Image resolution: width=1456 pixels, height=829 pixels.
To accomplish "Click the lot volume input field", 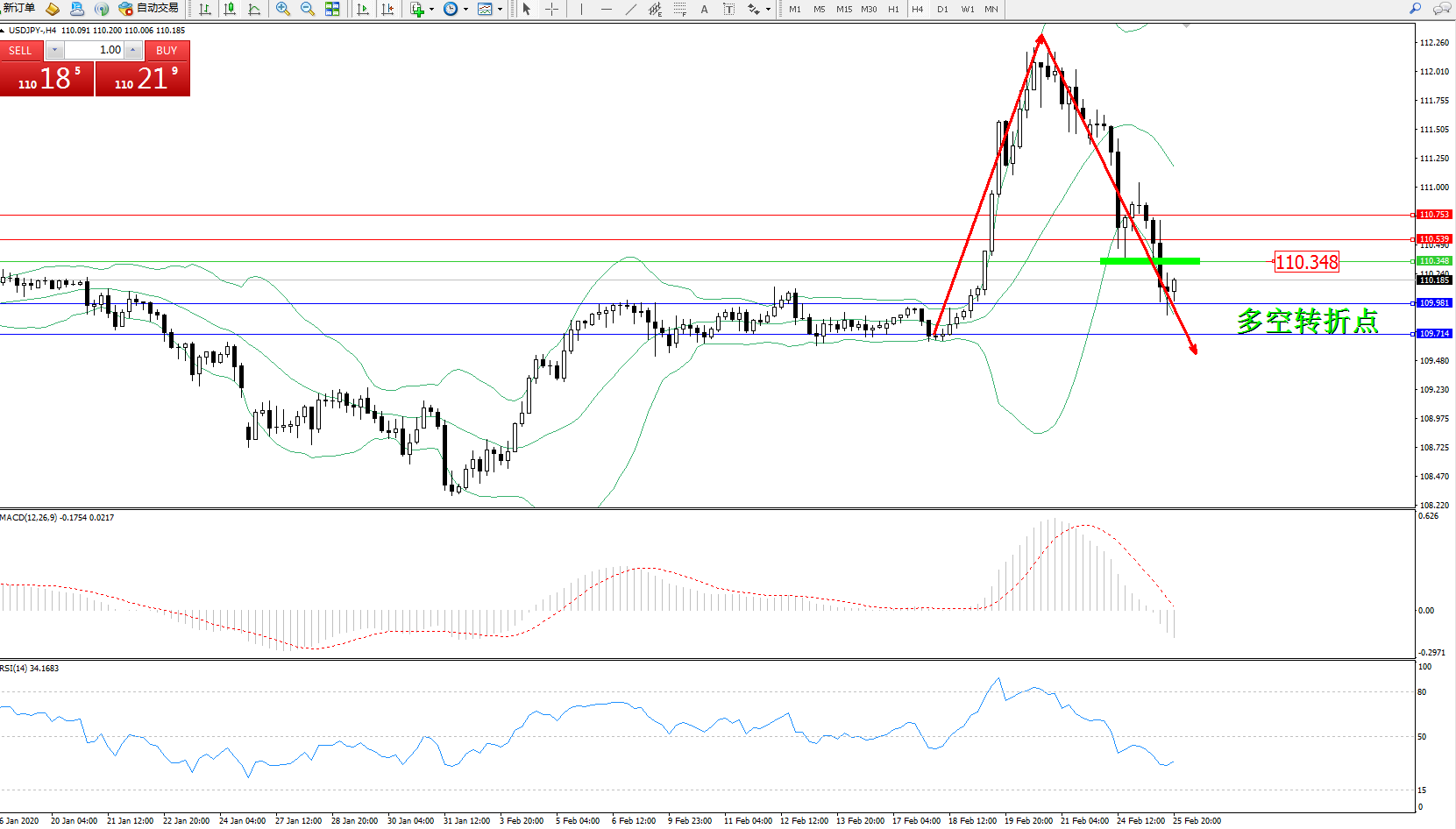I will (x=95, y=50).
